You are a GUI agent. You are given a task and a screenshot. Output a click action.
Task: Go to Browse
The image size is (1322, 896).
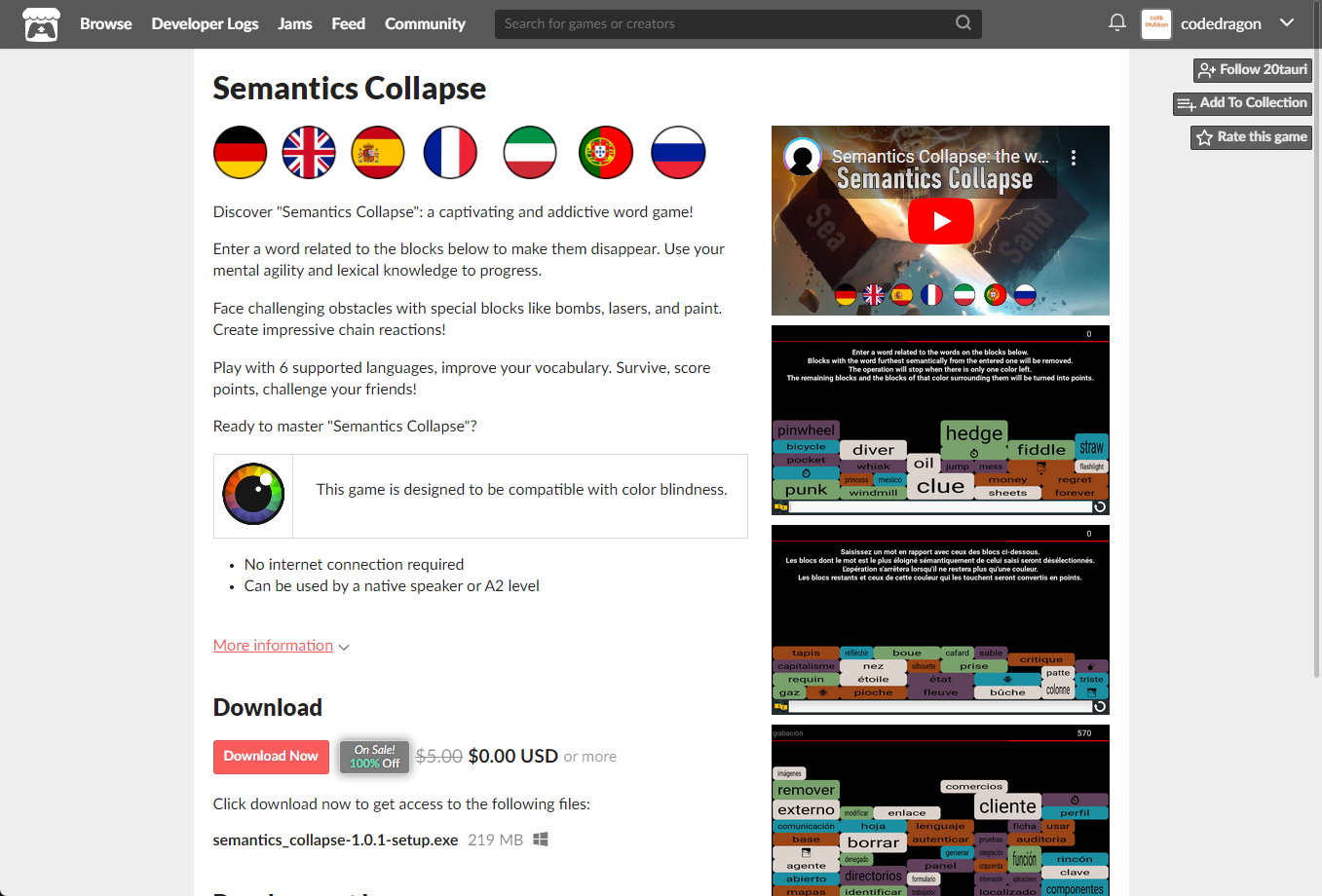[105, 23]
